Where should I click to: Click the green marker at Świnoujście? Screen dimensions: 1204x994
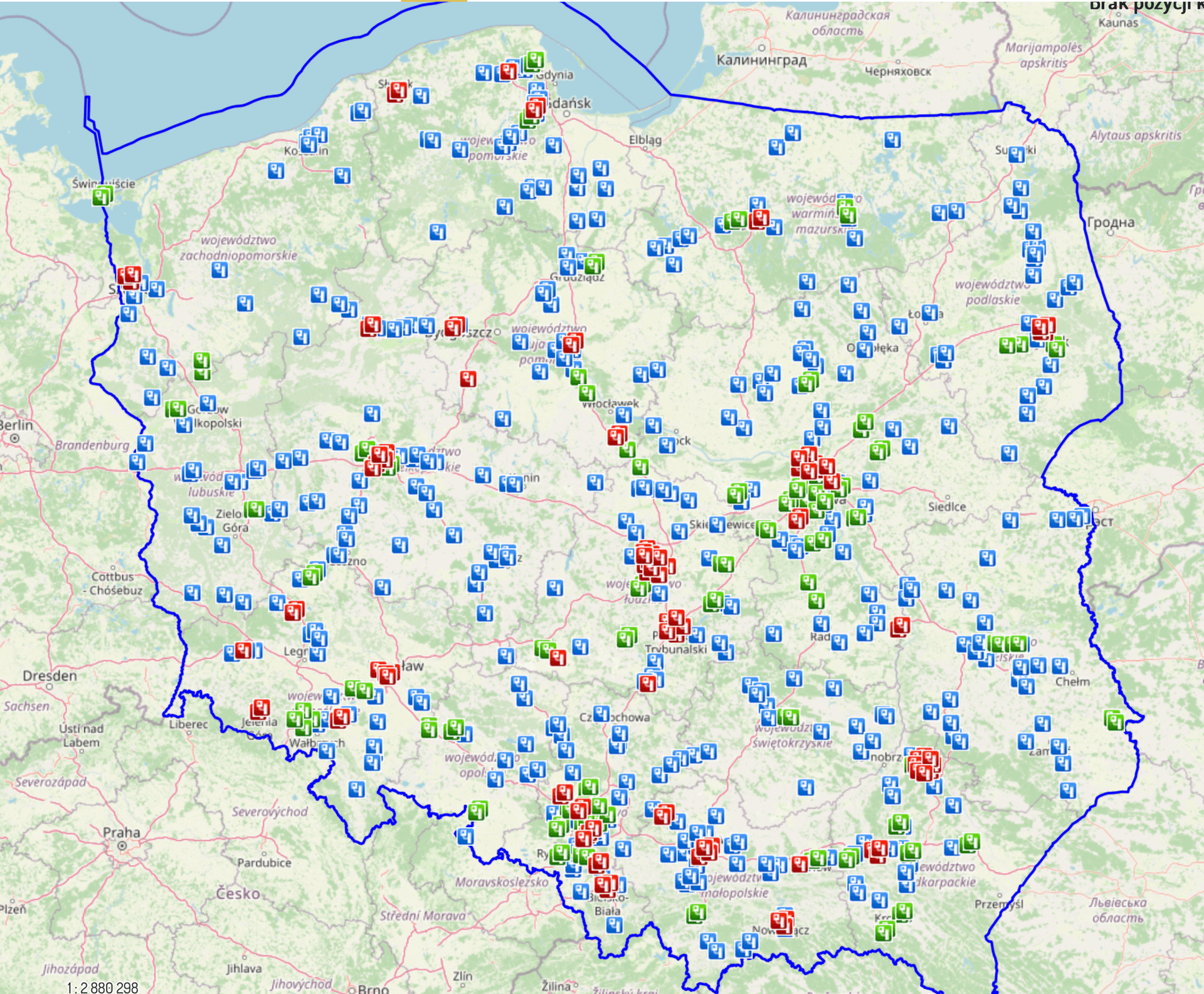(102, 196)
